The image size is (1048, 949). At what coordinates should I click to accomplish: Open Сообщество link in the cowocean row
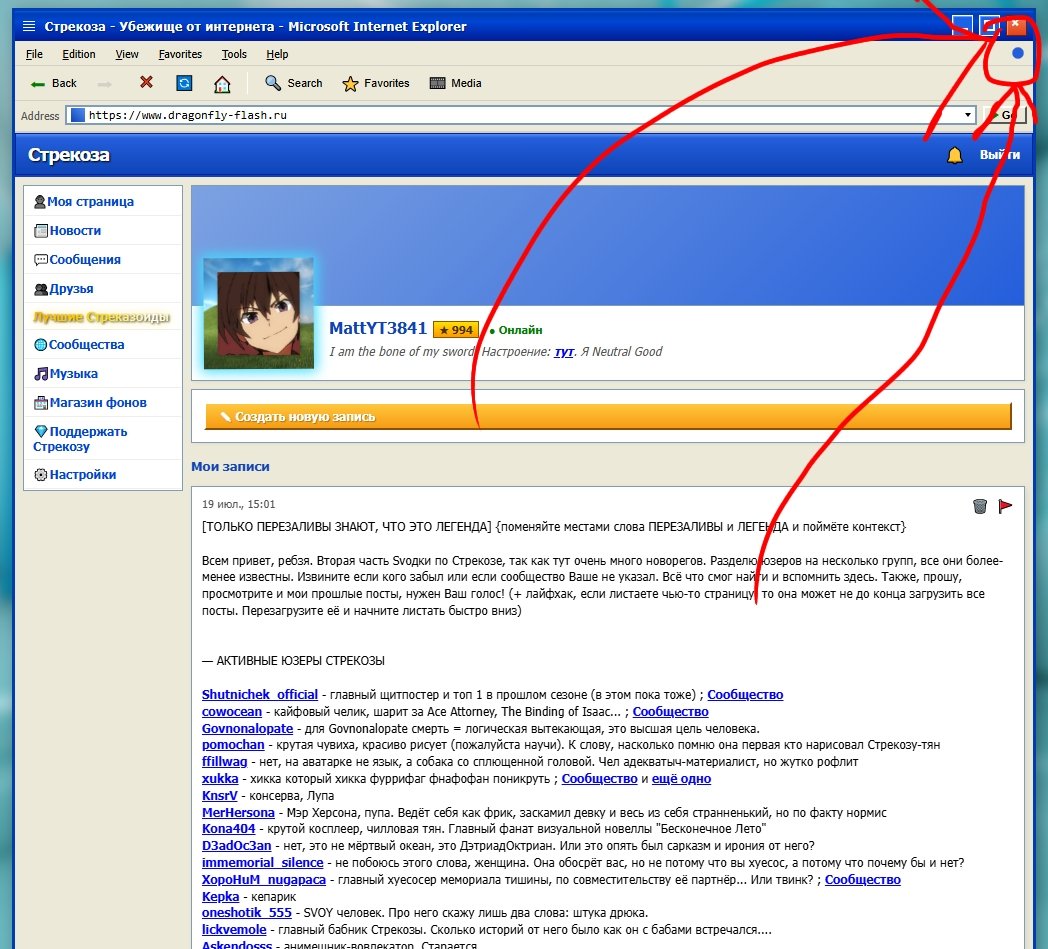coord(670,712)
